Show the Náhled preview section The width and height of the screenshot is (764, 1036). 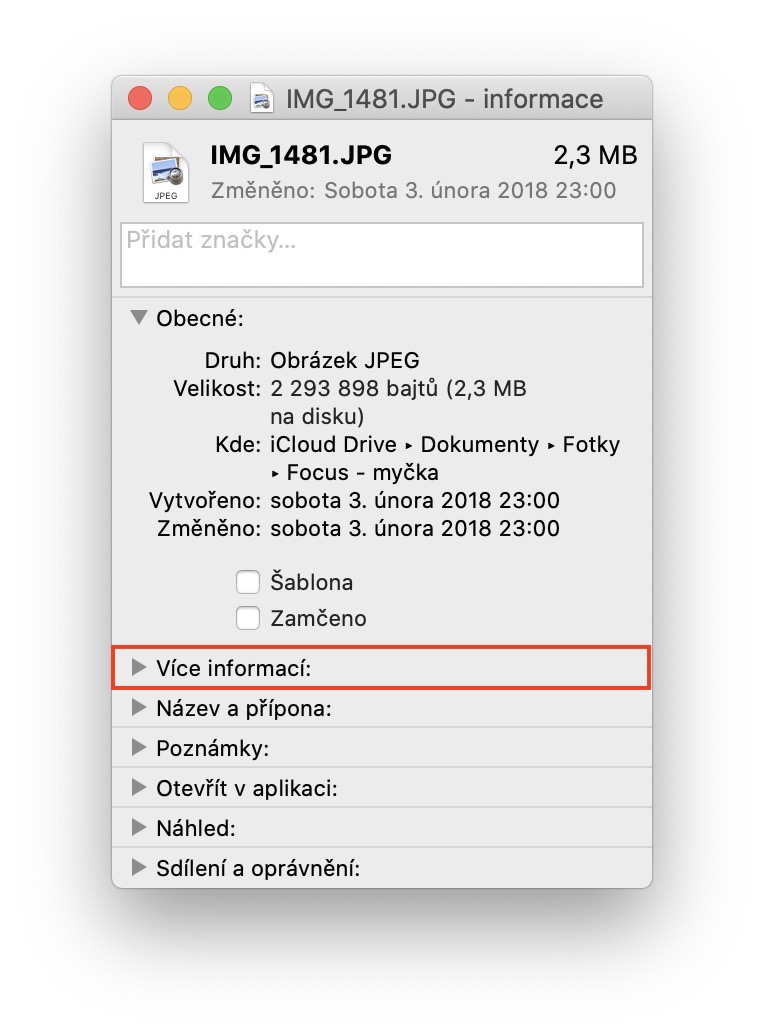(x=139, y=828)
